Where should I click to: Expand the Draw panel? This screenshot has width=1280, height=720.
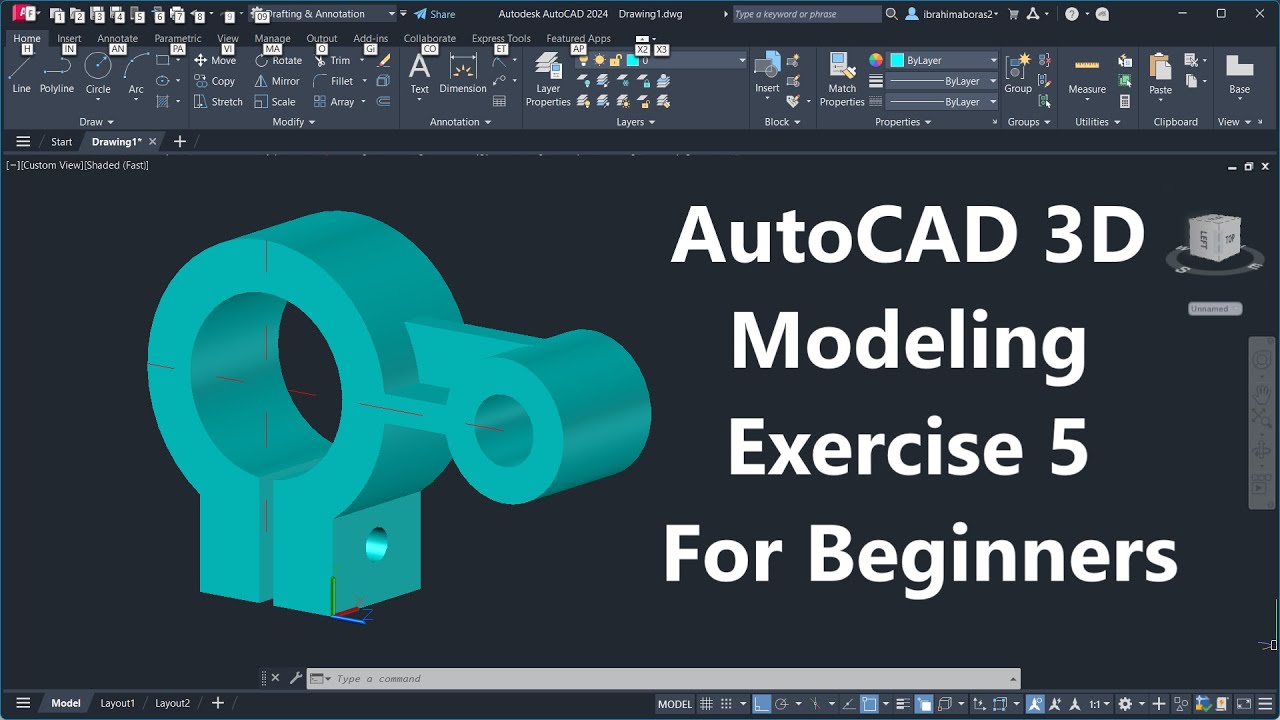pyautogui.click(x=96, y=122)
